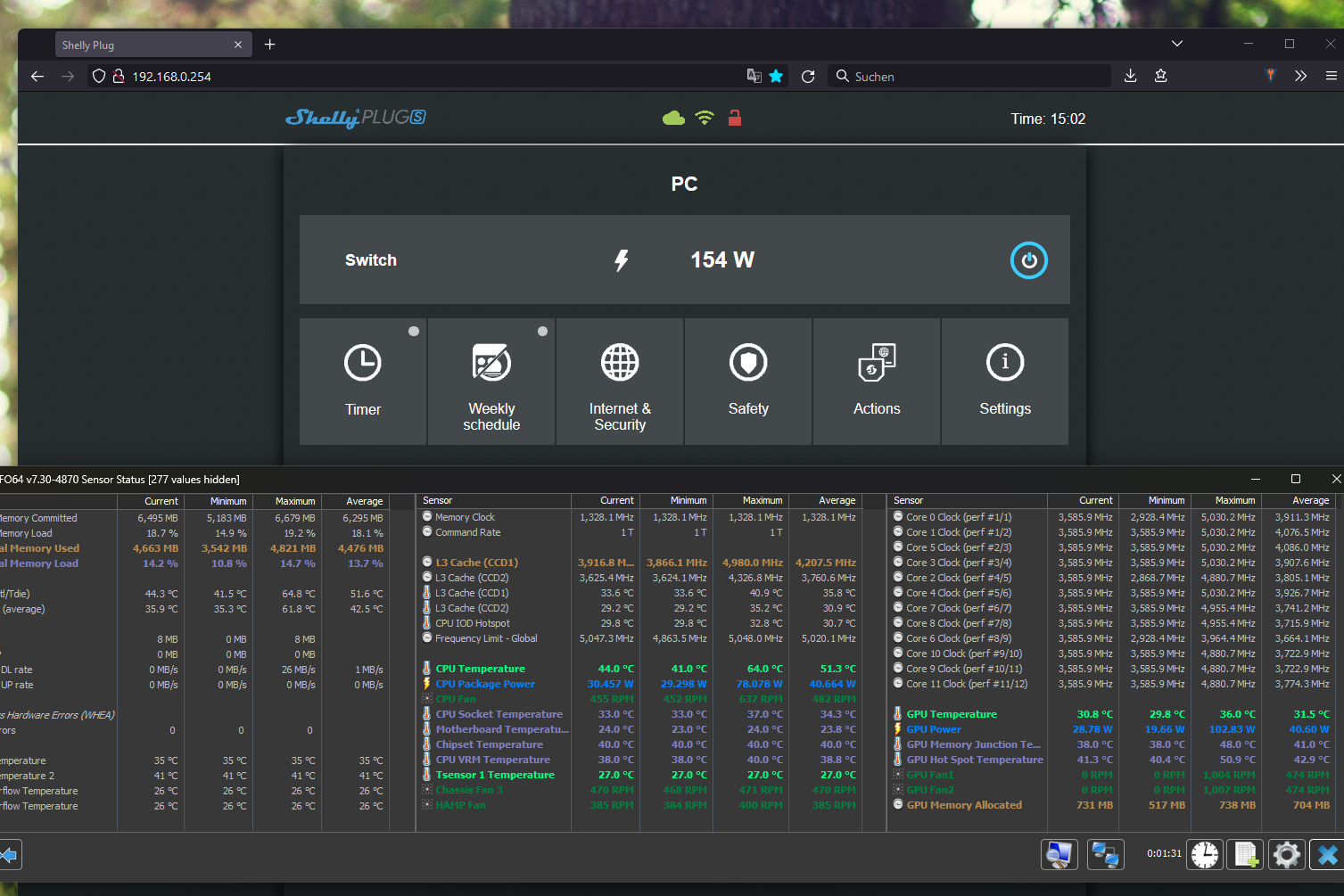The image size is (1344, 896).
Task: Expand the toolbar overflow chevron menu
Action: tap(1300, 77)
